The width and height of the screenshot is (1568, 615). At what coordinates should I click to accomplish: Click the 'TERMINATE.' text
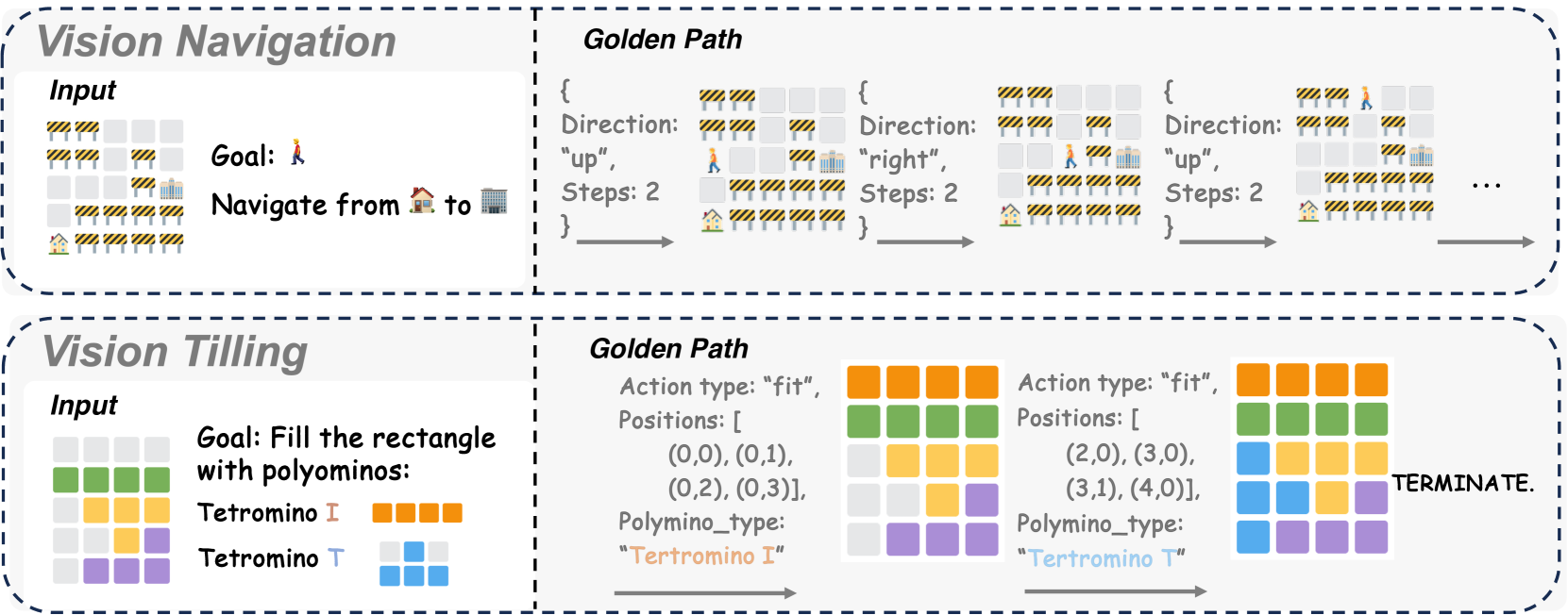click(1462, 484)
